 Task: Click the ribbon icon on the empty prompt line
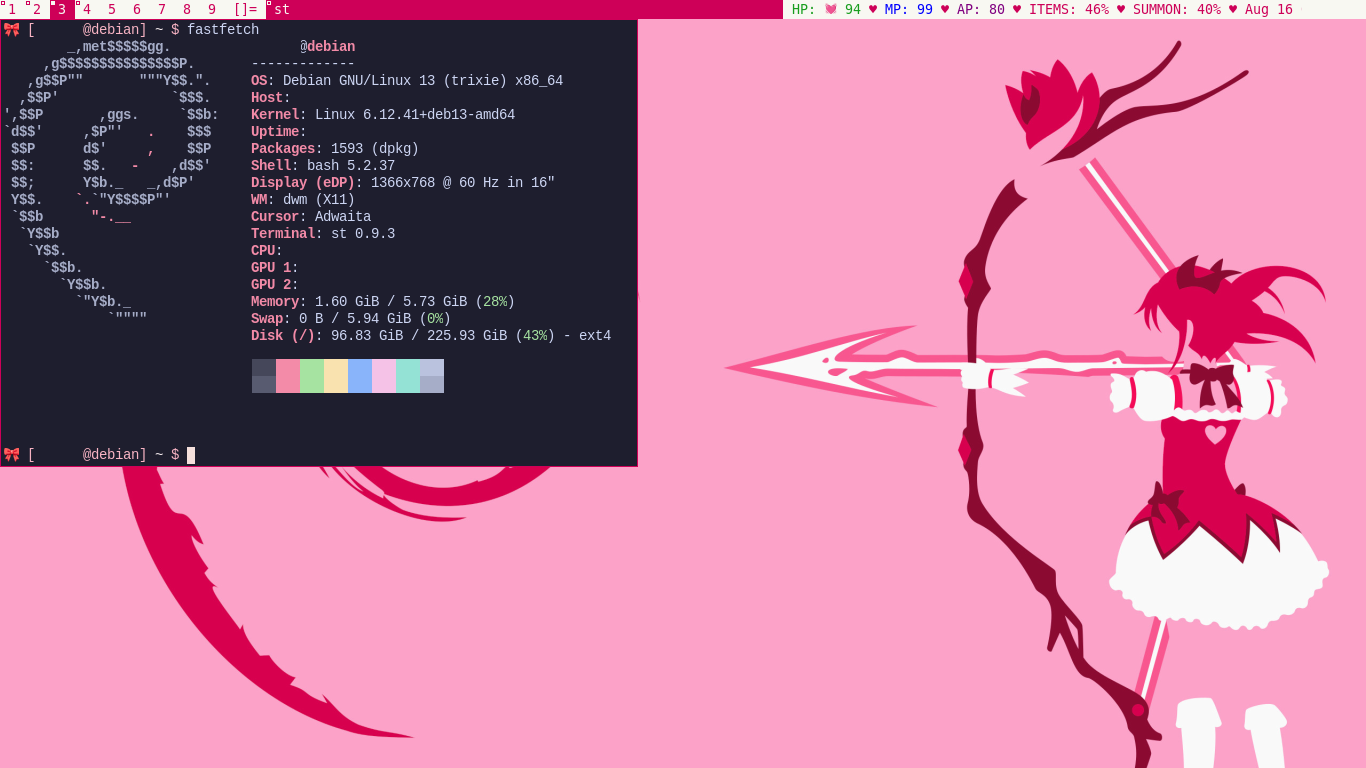(x=12, y=455)
